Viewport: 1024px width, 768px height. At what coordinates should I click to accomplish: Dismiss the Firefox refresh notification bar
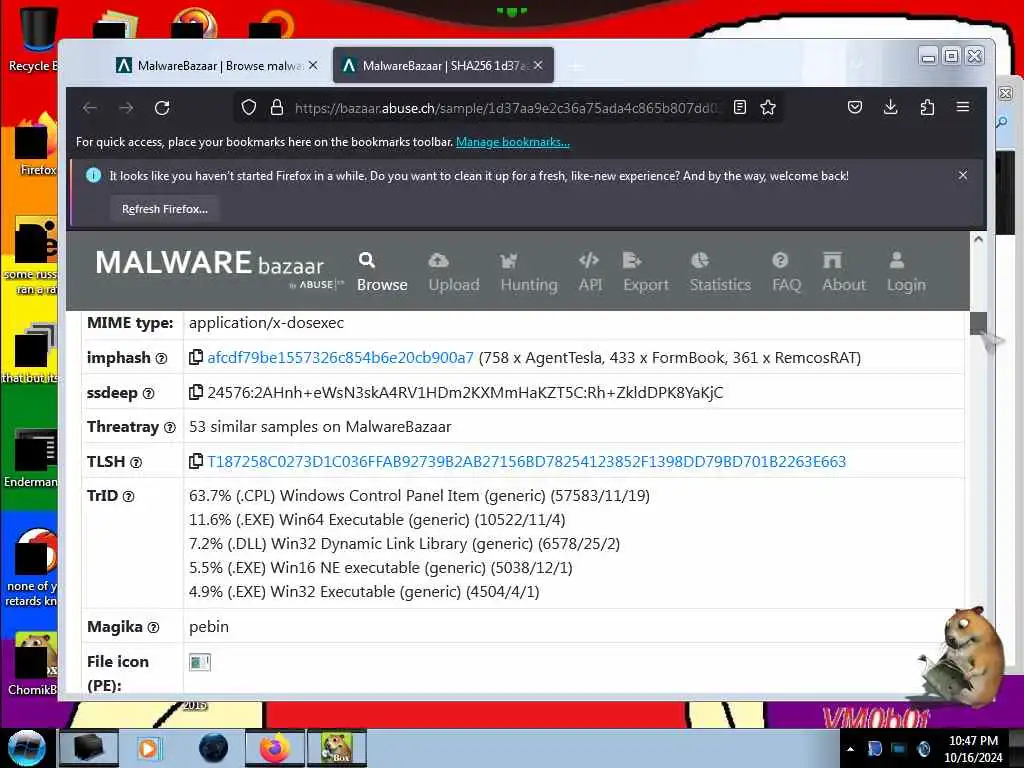(963, 175)
